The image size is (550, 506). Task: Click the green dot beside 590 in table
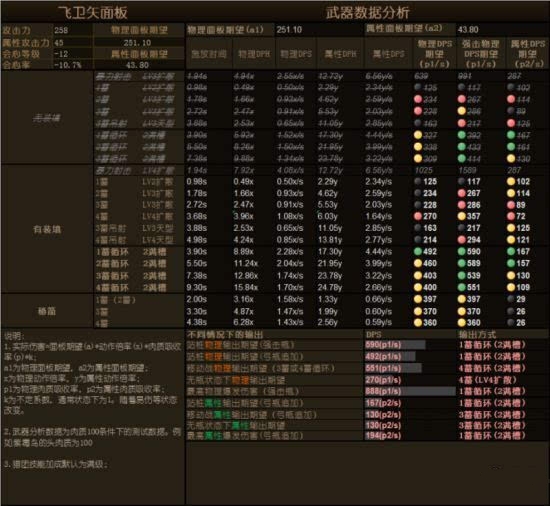tap(462, 251)
